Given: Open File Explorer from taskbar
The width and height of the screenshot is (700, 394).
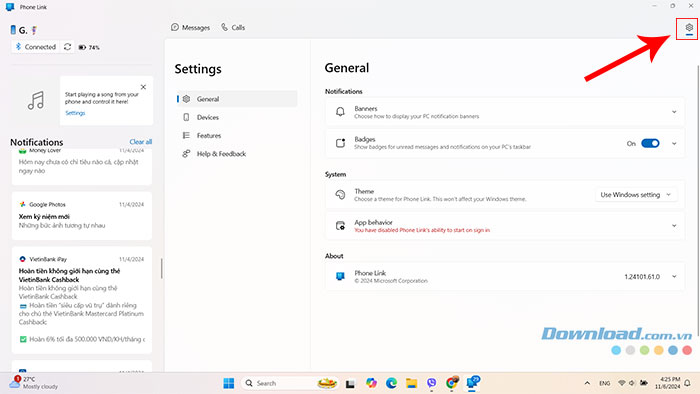Looking at the screenshot, I should click(x=411, y=383).
